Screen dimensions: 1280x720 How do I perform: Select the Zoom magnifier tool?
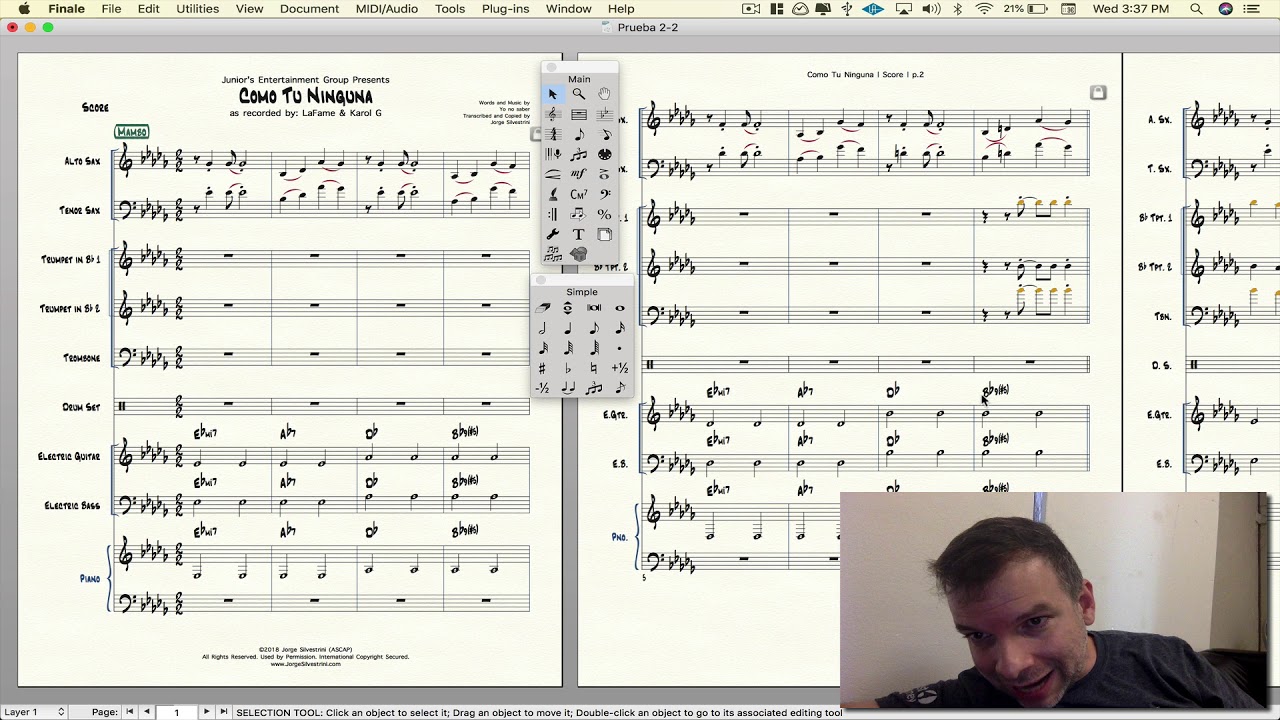(579, 94)
